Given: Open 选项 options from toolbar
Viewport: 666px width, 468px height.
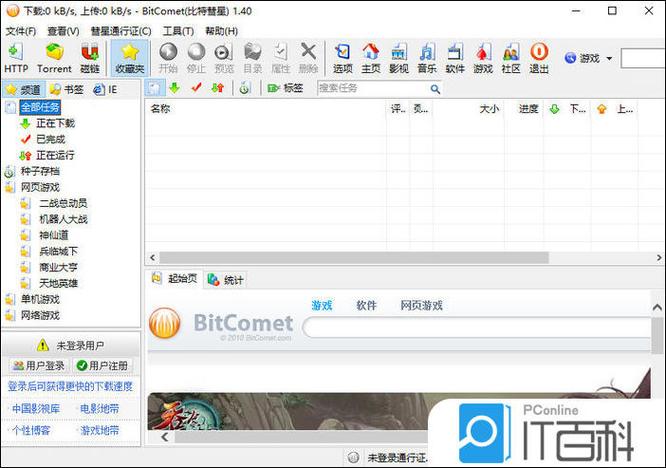Looking at the screenshot, I should [342, 58].
